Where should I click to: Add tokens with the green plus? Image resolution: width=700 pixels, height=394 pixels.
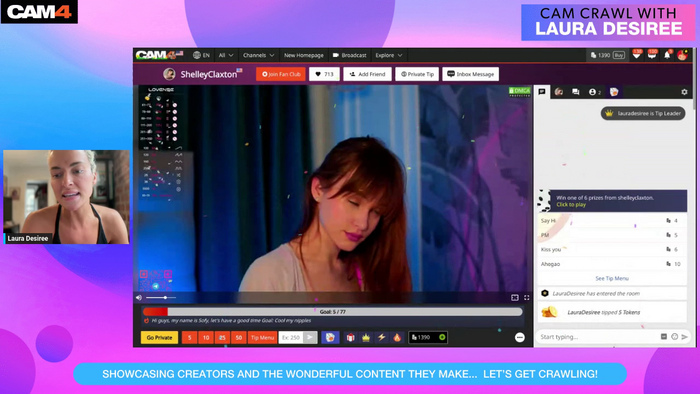click(x=442, y=337)
